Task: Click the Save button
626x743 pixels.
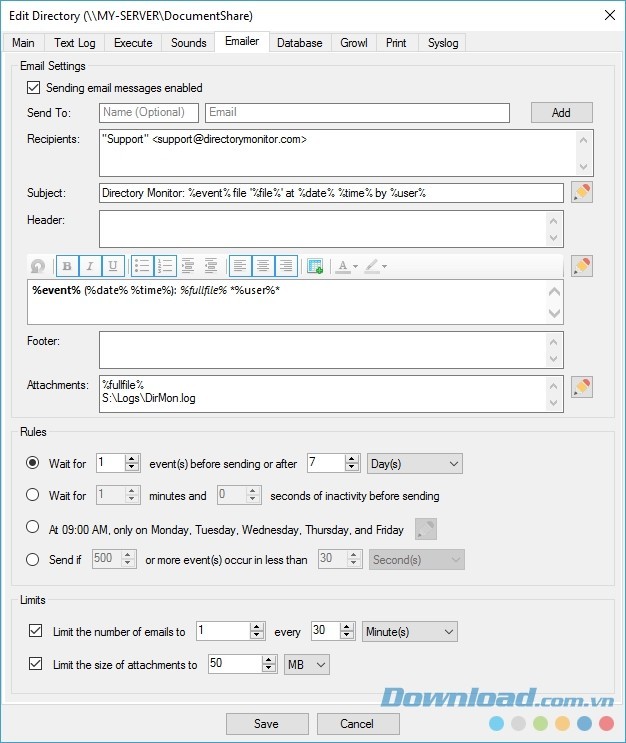Action: coord(267,724)
